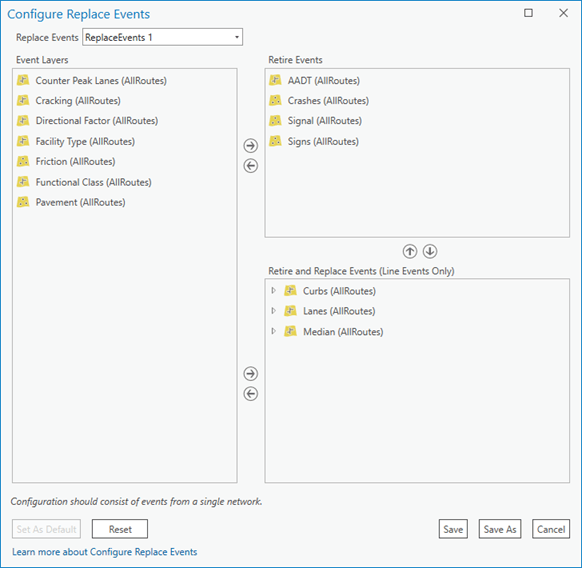This screenshot has width=582, height=568.
Task: Expand the Lanes (AllRoutes) tree node
Action: coord(274,311)
